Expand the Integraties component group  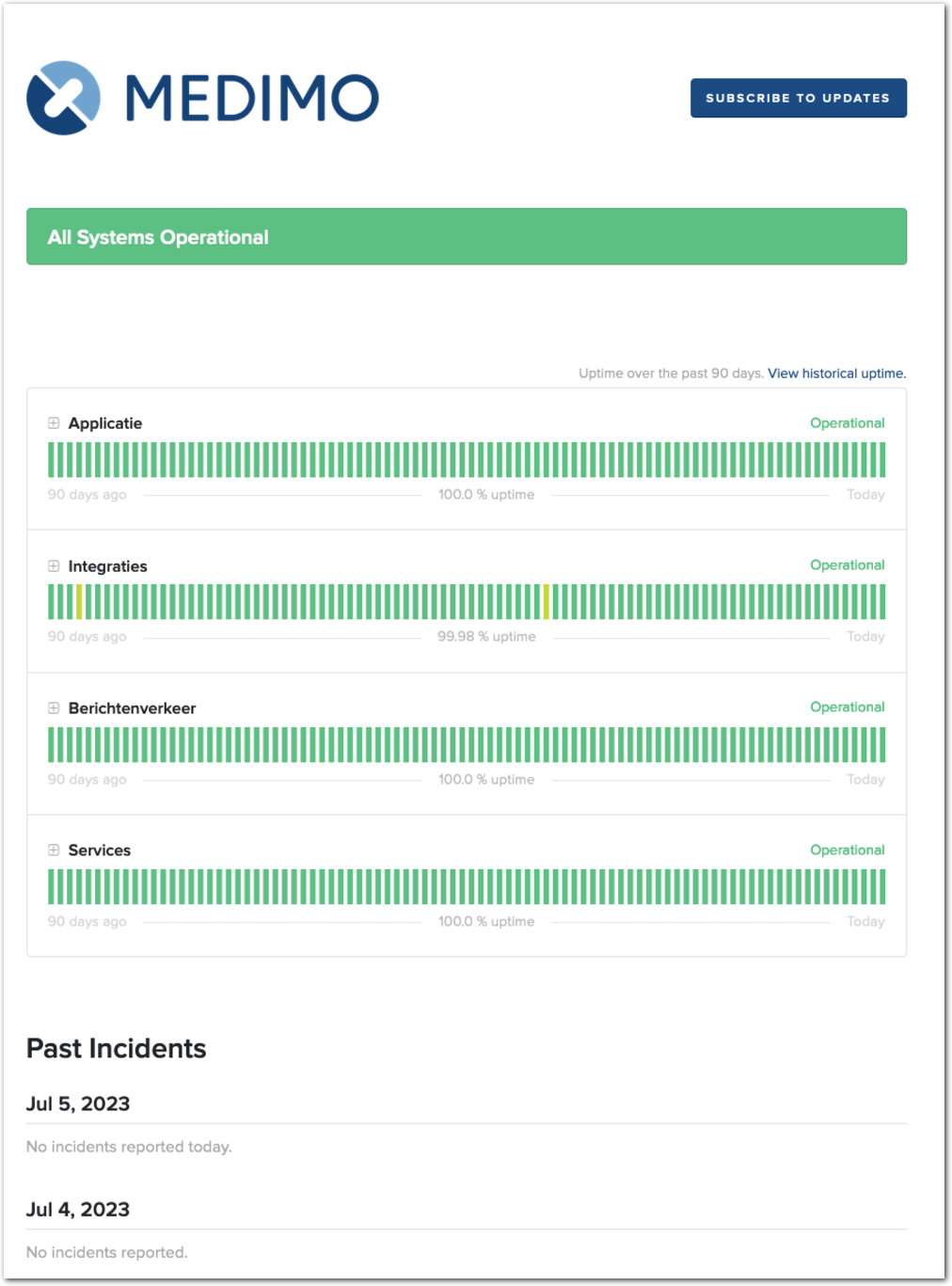pyautogui.click(x=54, y=566)
